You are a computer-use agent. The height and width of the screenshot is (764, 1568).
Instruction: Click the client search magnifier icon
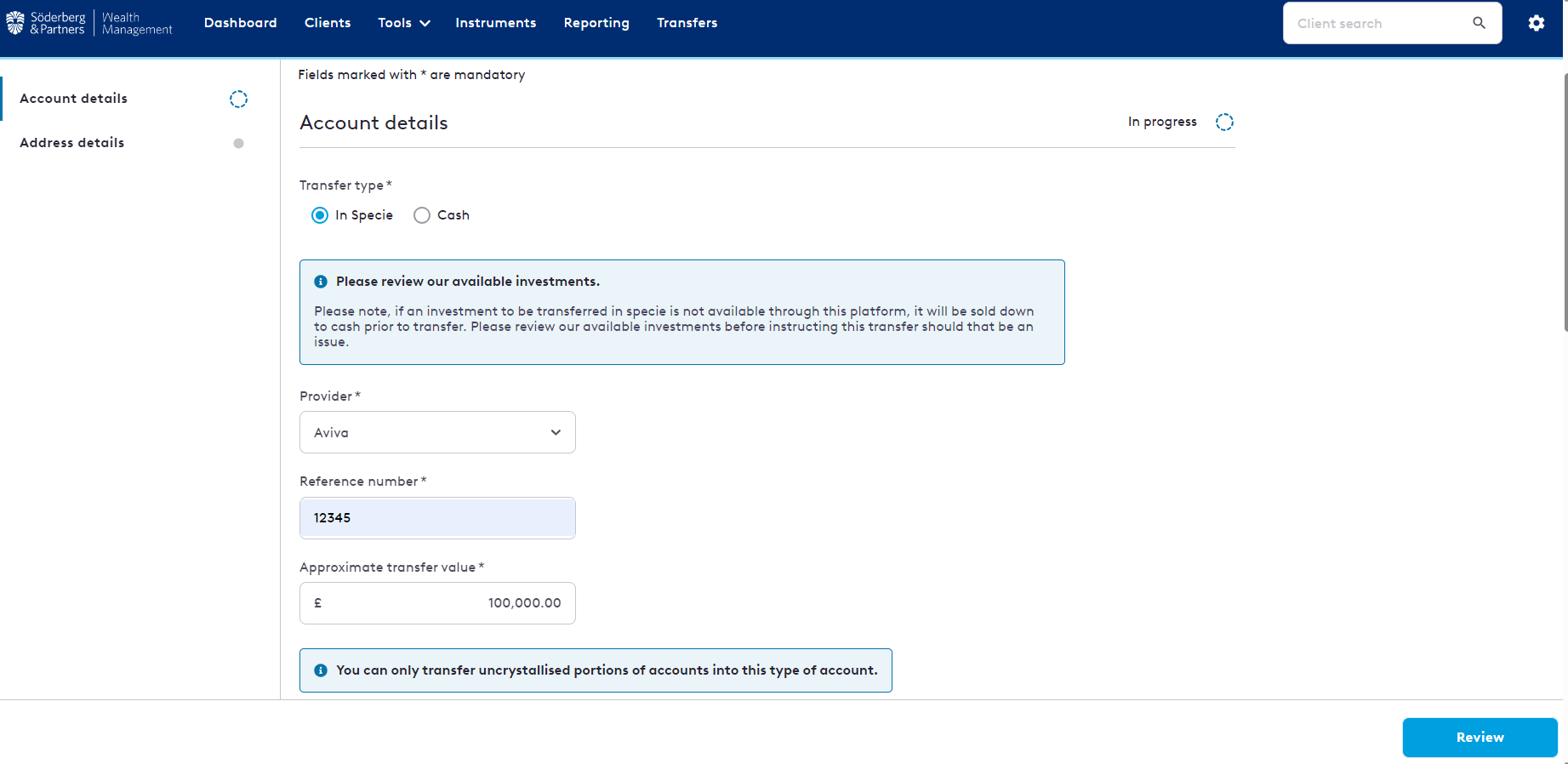[1479, 23]
